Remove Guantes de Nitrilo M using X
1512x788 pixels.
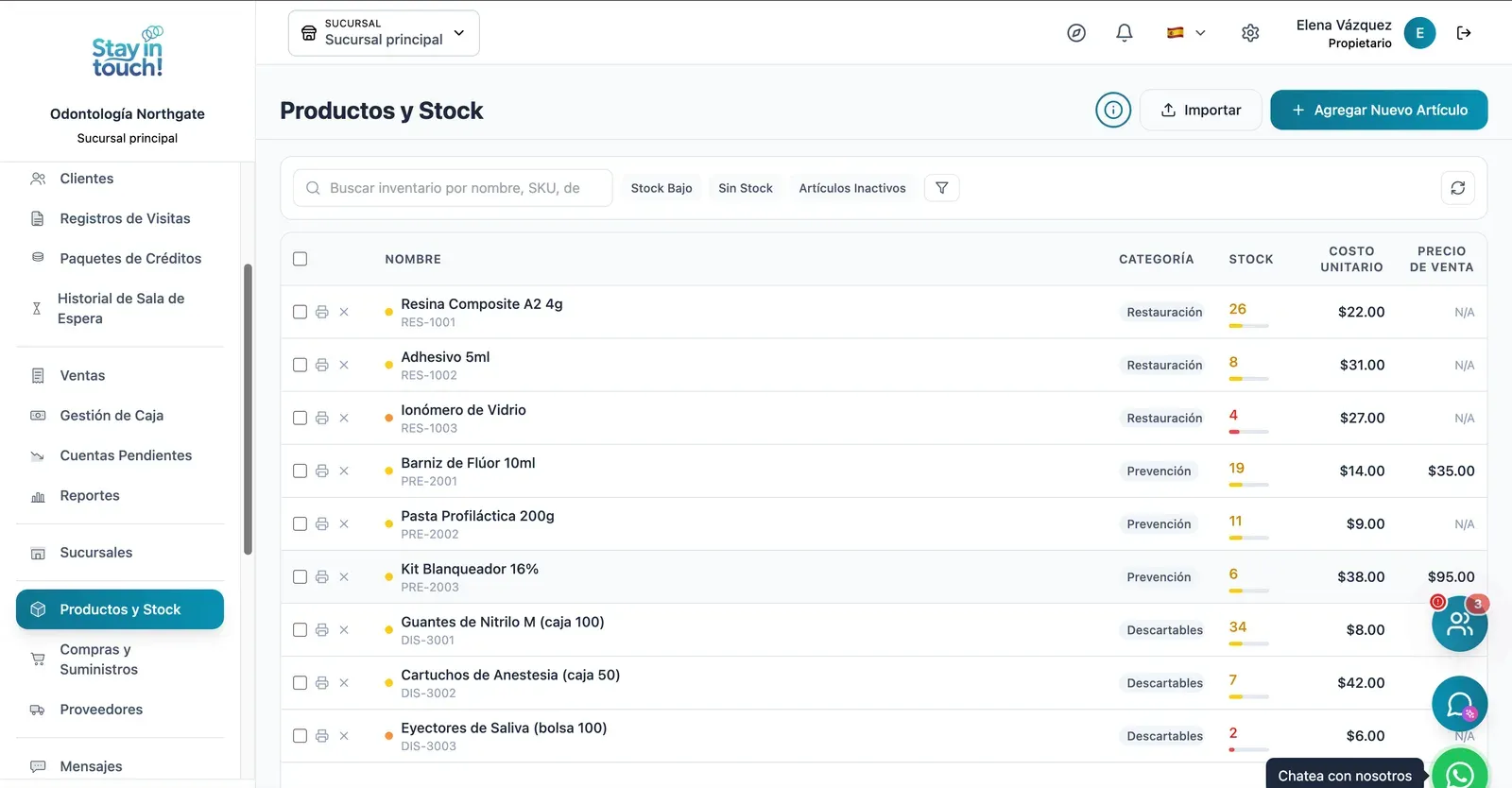click(x=344, y=629)
